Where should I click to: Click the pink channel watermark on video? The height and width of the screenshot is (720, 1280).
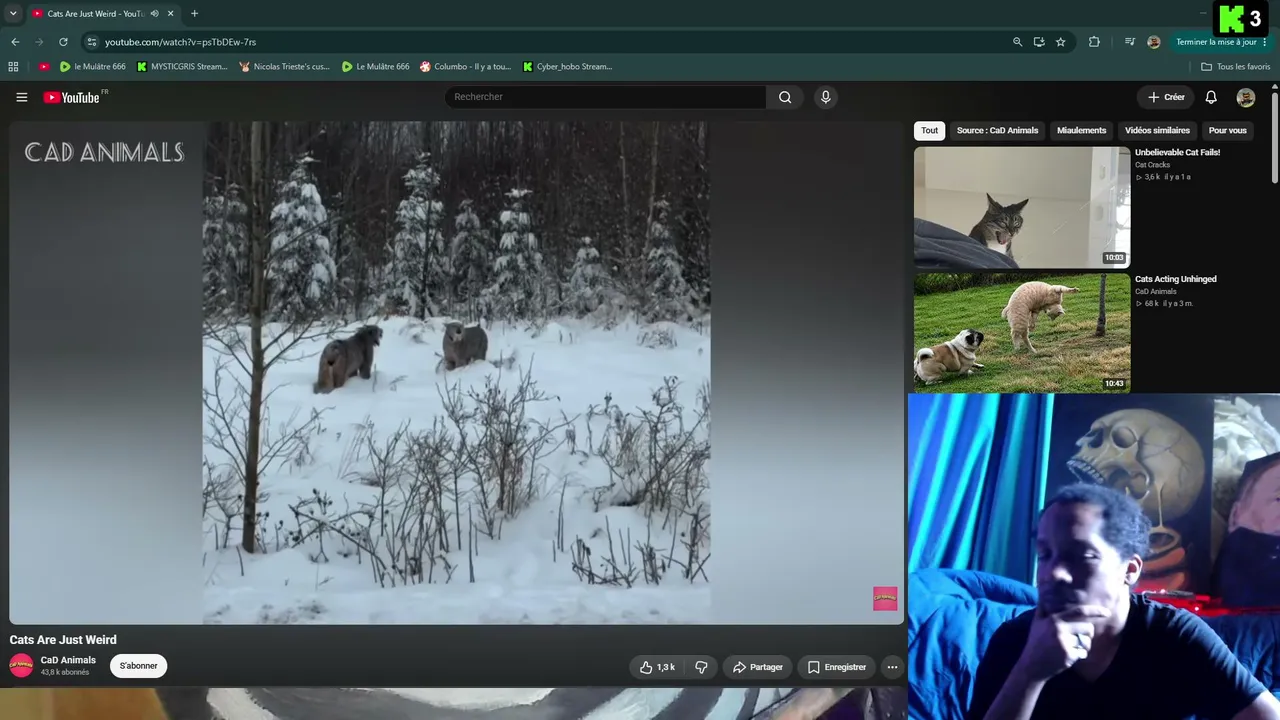coord(885,599)
